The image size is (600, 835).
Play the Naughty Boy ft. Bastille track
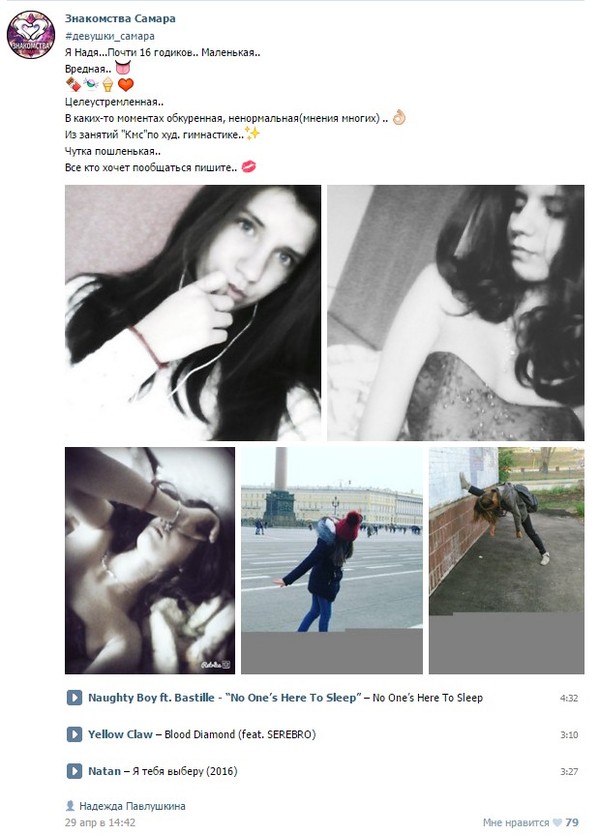pyautogui.click(x=74, y=698)
